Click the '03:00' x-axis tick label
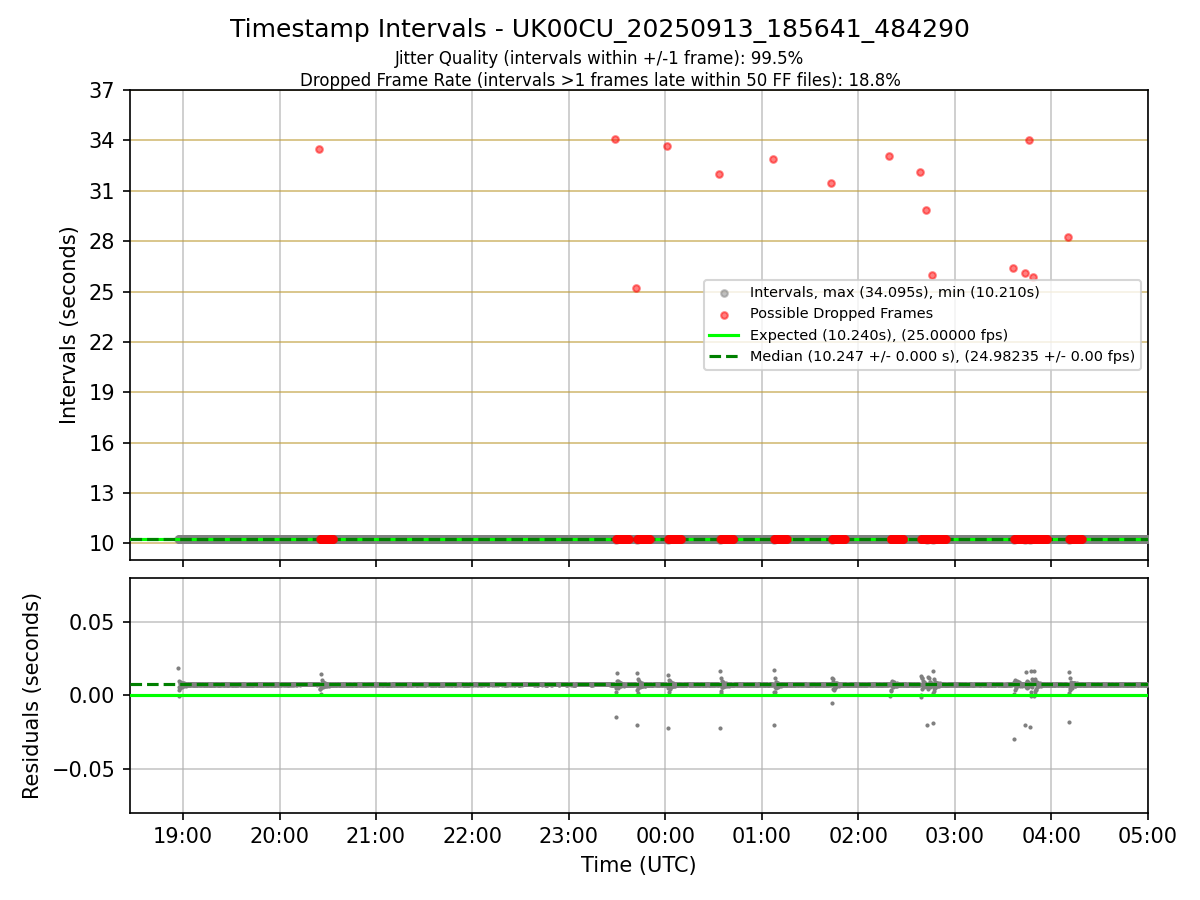 click(955, 835)
